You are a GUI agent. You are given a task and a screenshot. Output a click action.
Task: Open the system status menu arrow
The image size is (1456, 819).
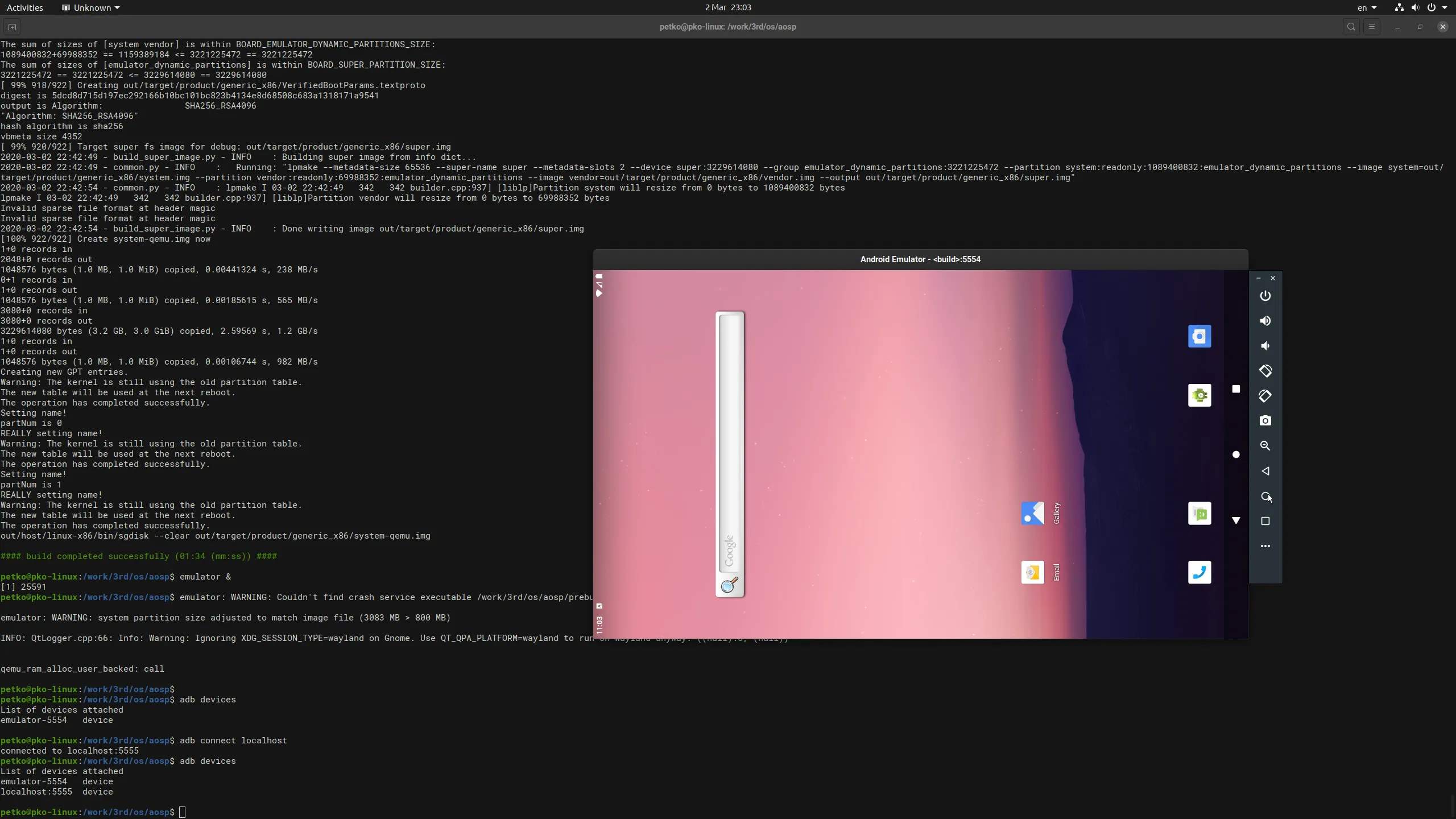[1445, 7]
